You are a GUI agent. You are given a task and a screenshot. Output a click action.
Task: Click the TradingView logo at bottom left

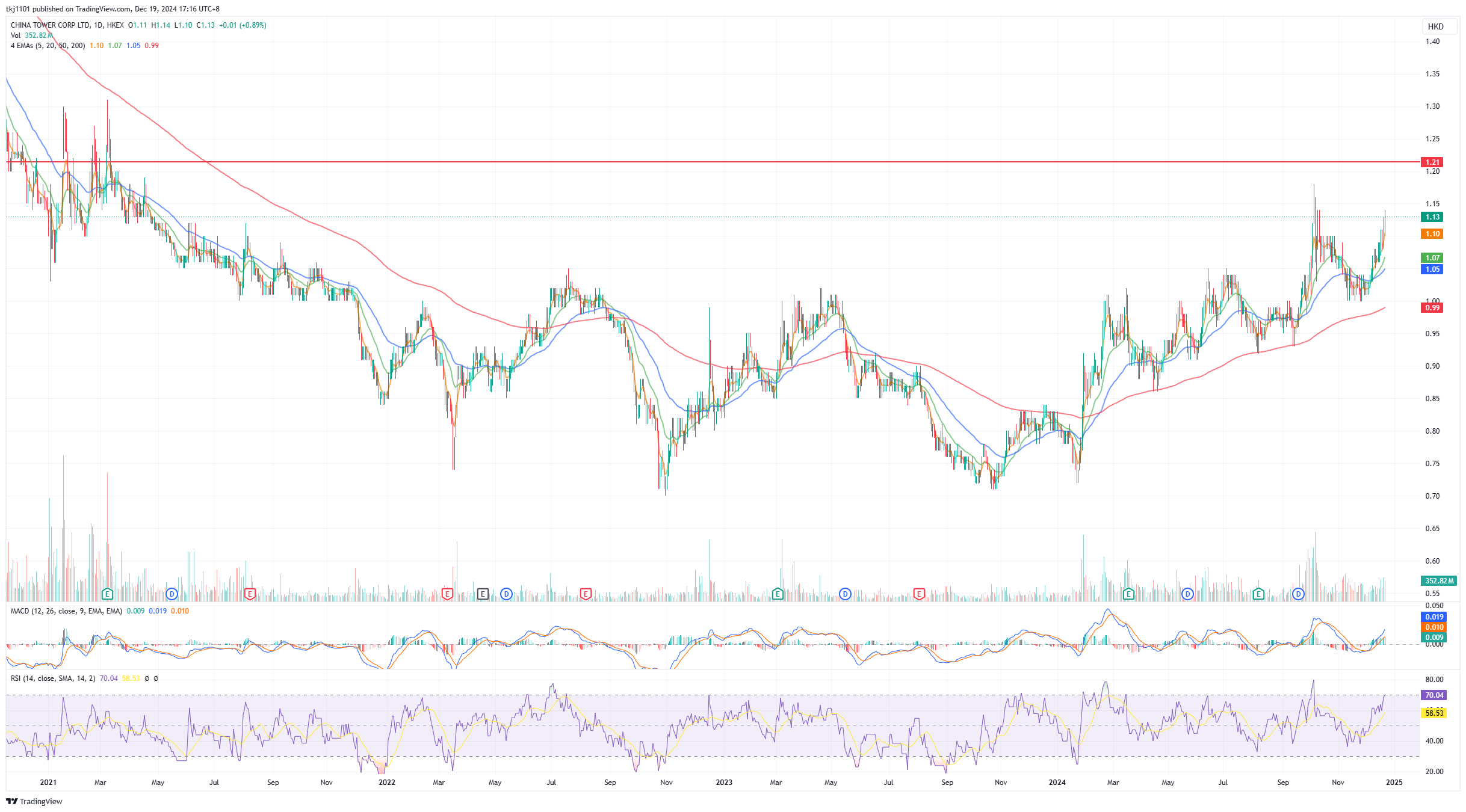(34, 801)
